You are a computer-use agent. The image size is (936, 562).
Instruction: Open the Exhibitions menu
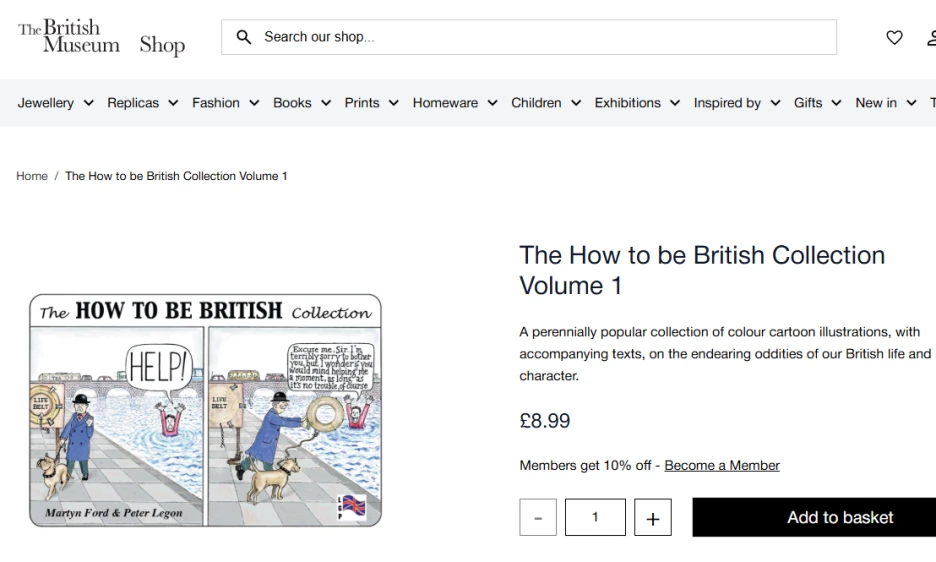pos(637,103)
